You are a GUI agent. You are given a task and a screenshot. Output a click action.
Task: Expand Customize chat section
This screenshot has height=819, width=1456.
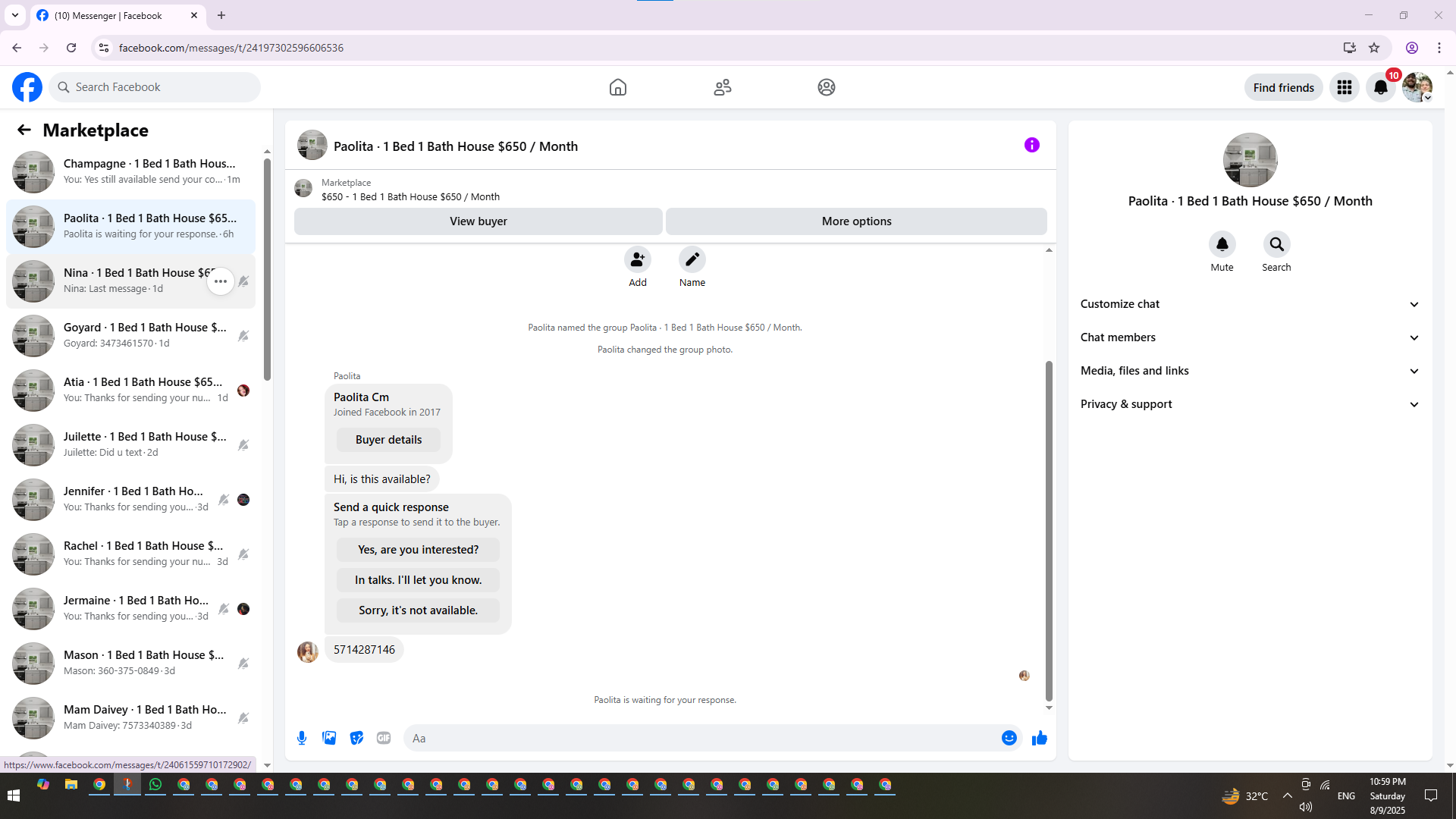point(1250,304)
